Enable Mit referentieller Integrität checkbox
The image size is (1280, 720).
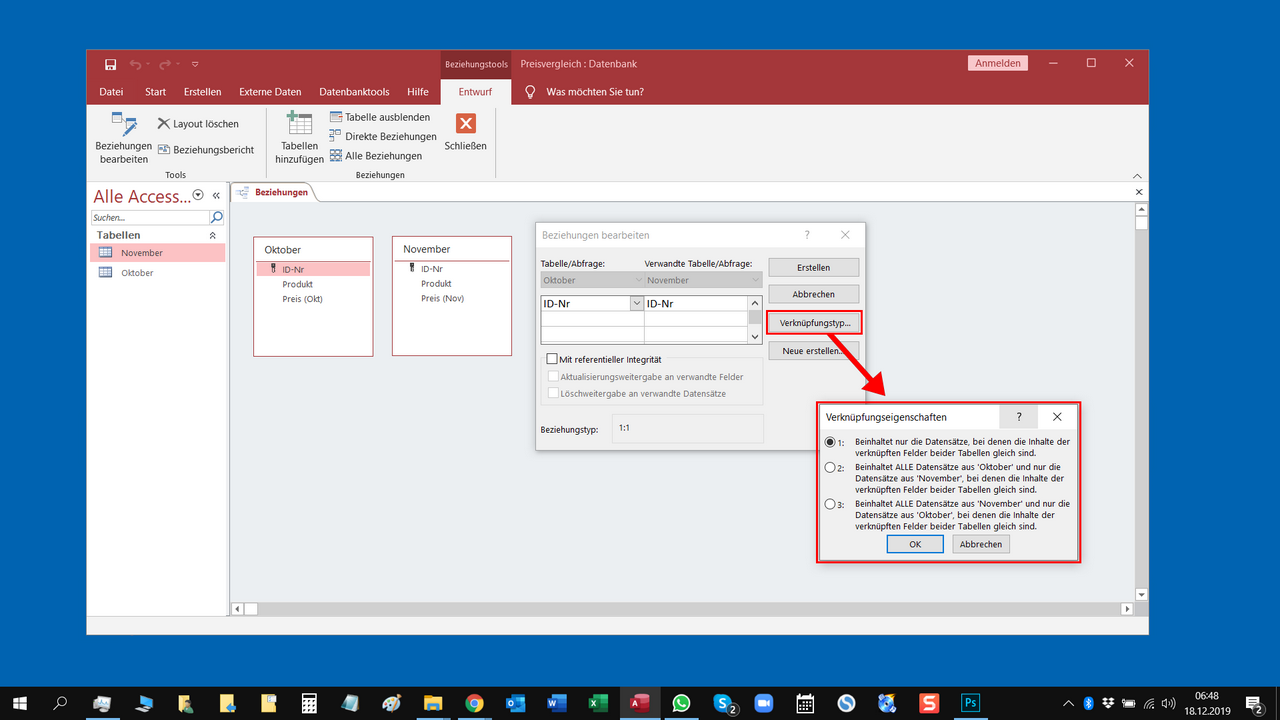[552, 359]
